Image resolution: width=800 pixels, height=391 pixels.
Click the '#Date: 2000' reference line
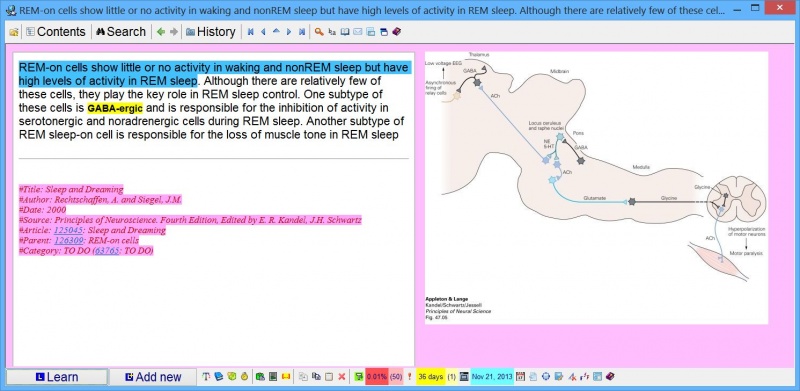[42, 210]
